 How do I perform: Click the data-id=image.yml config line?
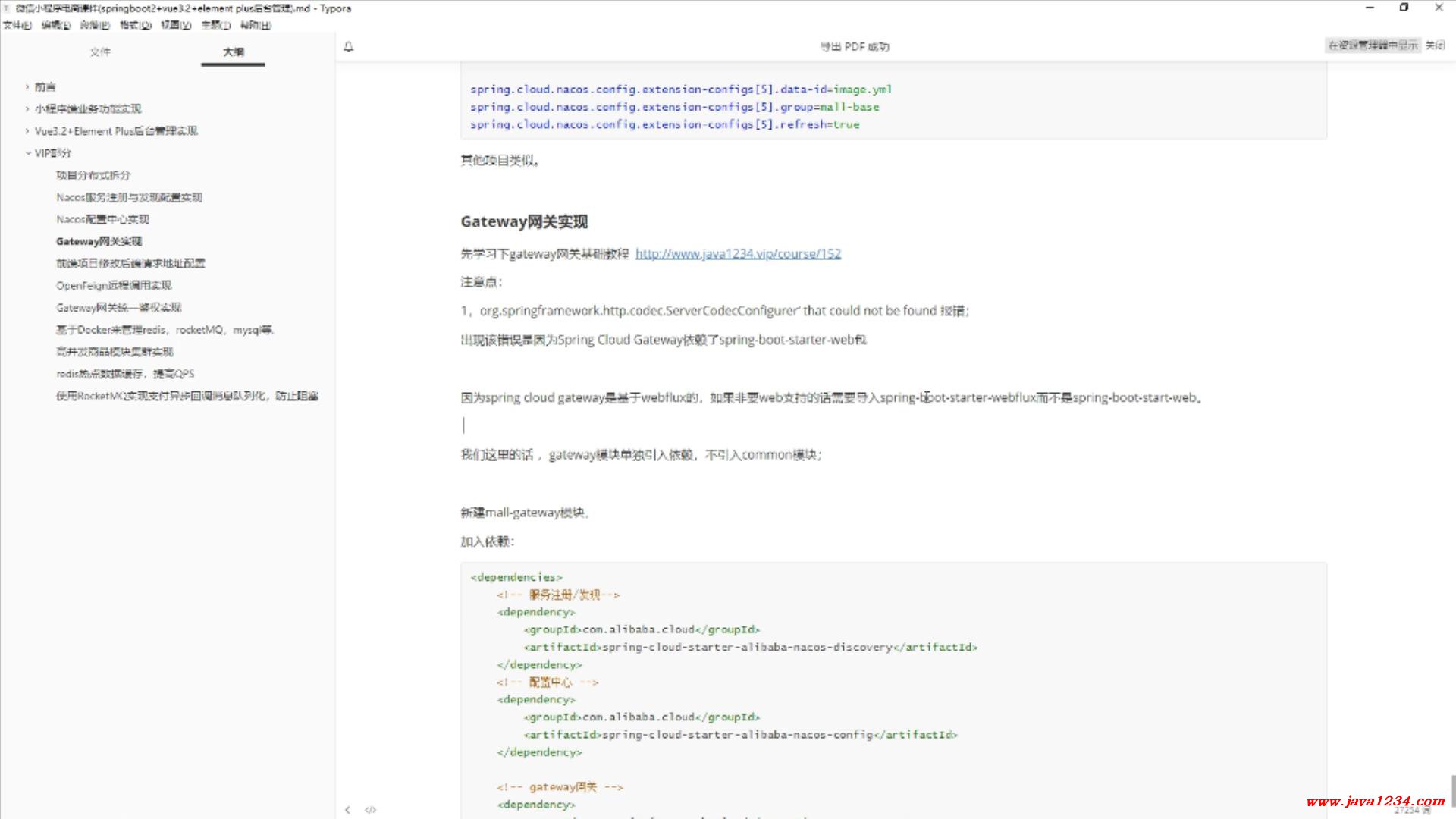tap(681, 89)
